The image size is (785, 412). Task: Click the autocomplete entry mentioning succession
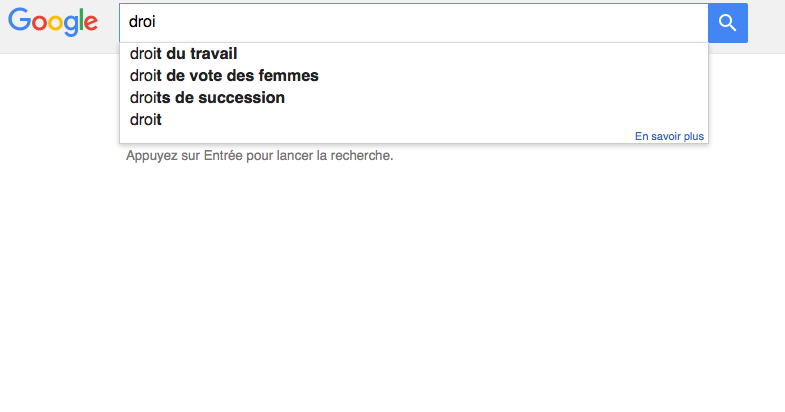pos(414,98)
